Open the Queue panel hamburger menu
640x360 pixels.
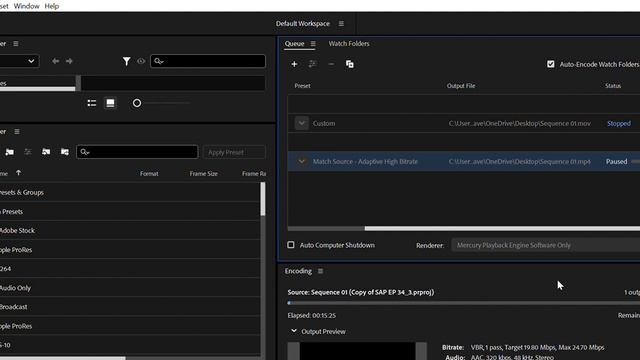point(313,44)
